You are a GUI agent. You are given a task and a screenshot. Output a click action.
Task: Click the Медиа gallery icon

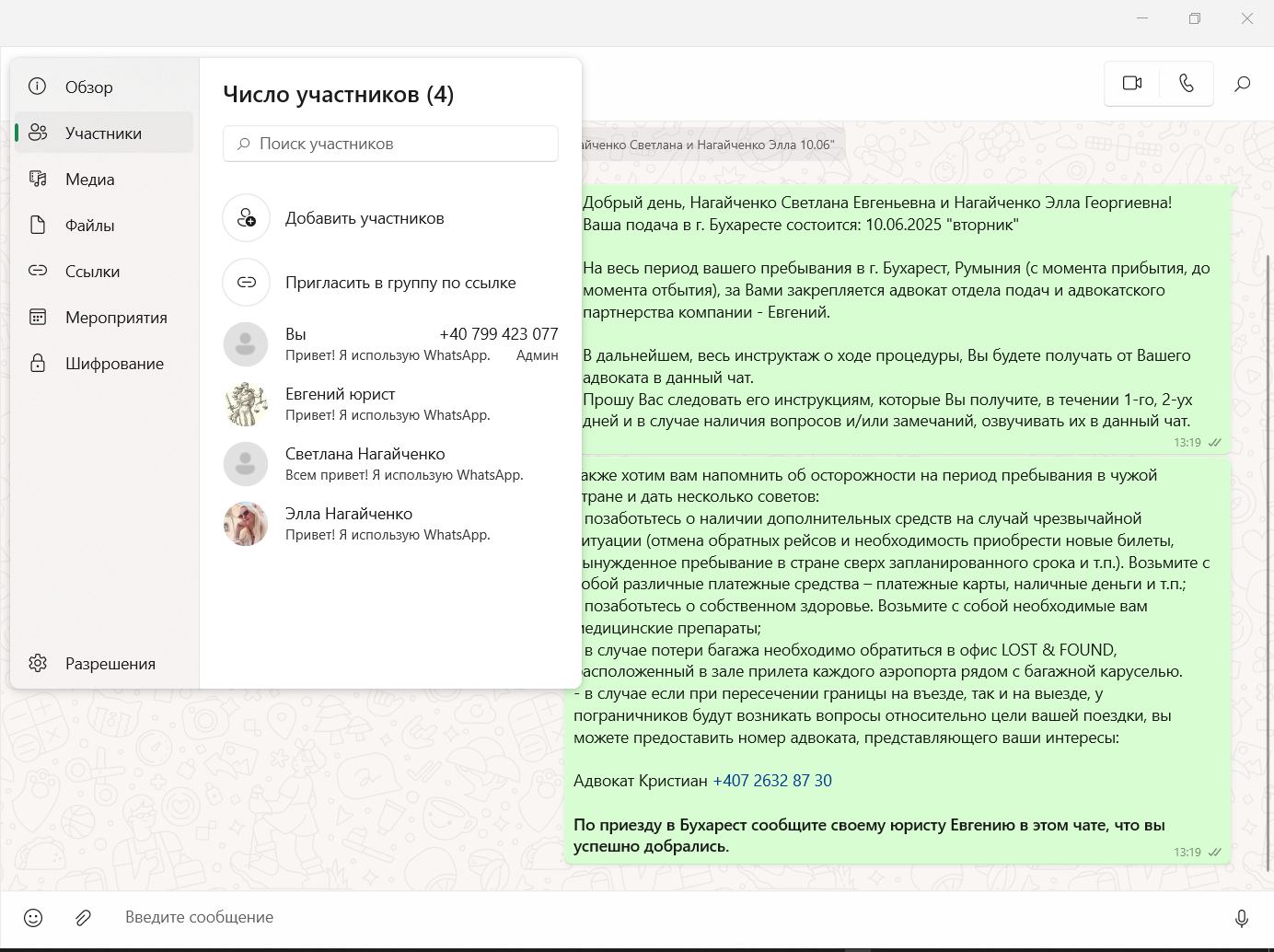click(38, 179)
